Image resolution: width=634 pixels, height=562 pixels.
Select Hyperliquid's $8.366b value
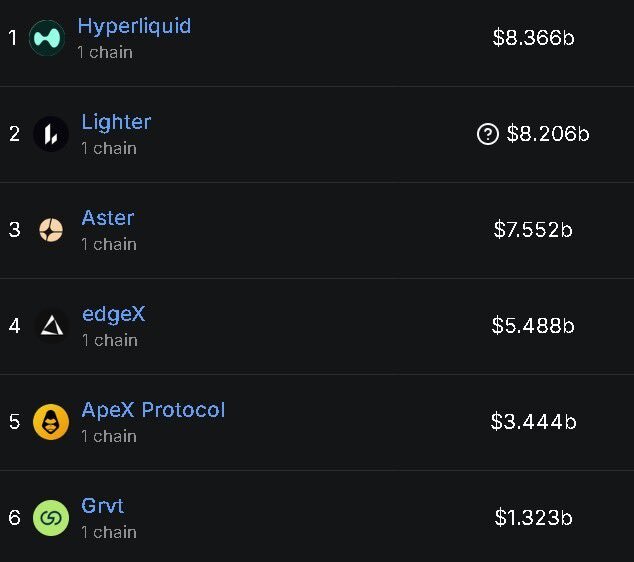pyautogui.click(x=533, y=38)
